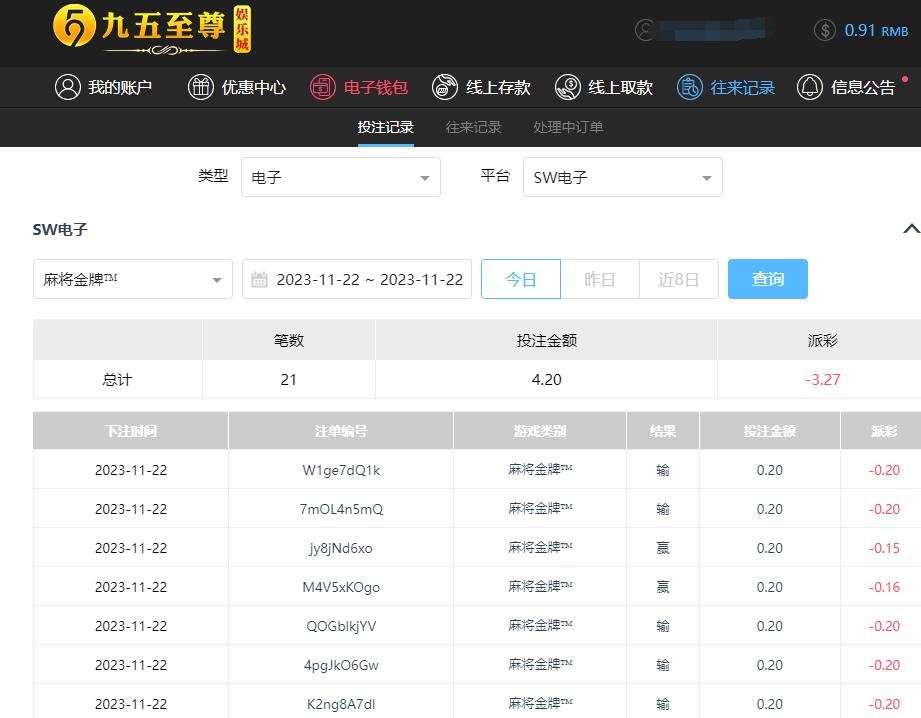Image resolution: width=921 pixels, height=718 pixels.
Task: Switch to the 处理中订单 tab
Action: coord(568,127)
